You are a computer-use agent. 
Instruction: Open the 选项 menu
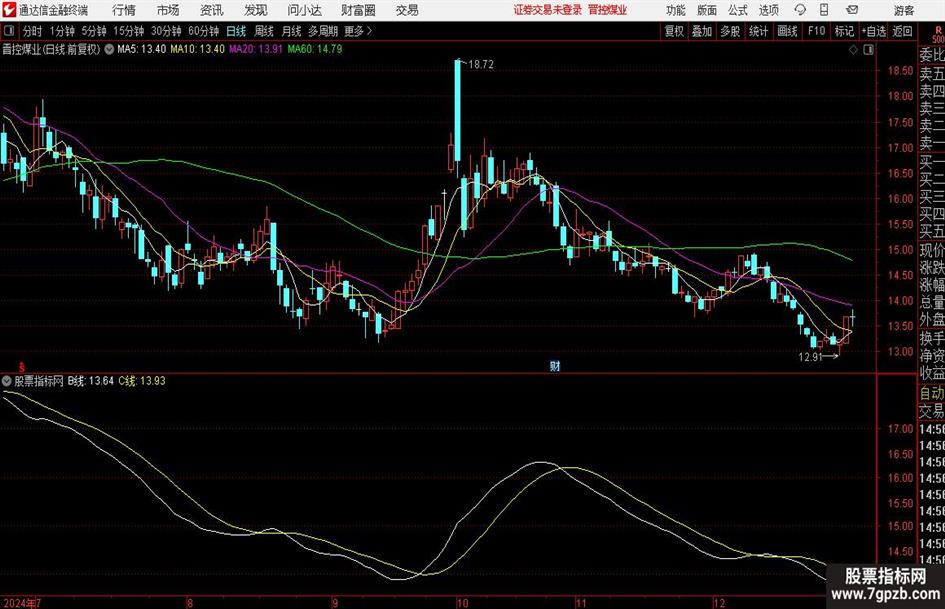click(x=768, y=10)
